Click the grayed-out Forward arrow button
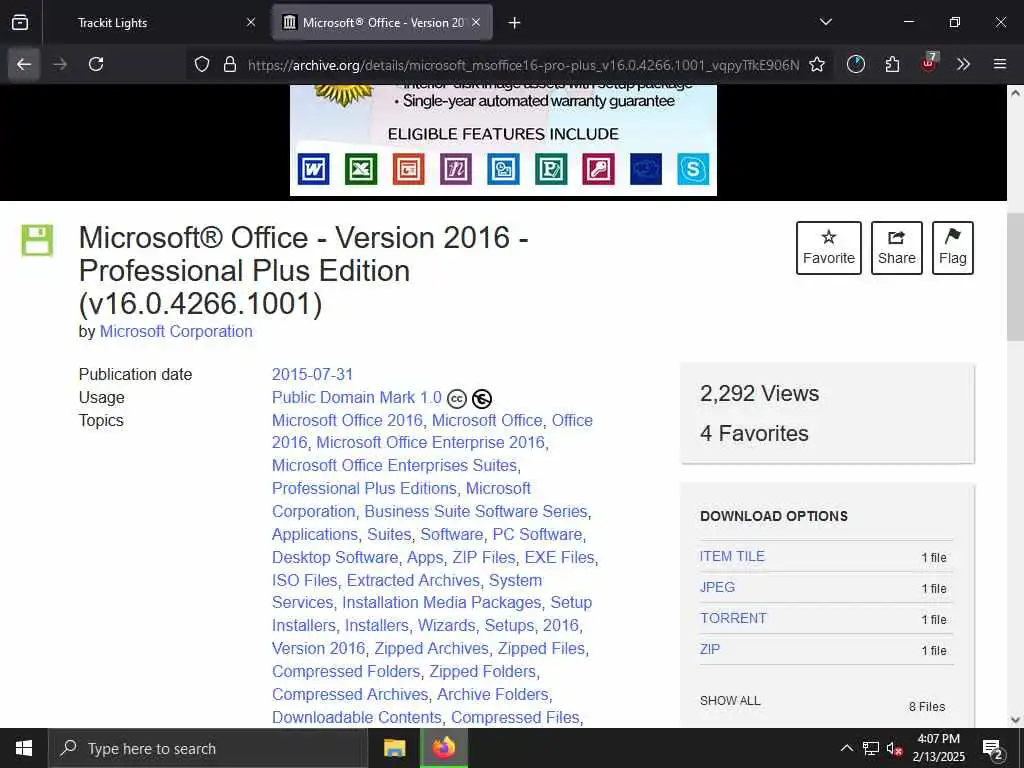Image resolution: width=1024 pixels, height=768 pixels. (60, 64)
